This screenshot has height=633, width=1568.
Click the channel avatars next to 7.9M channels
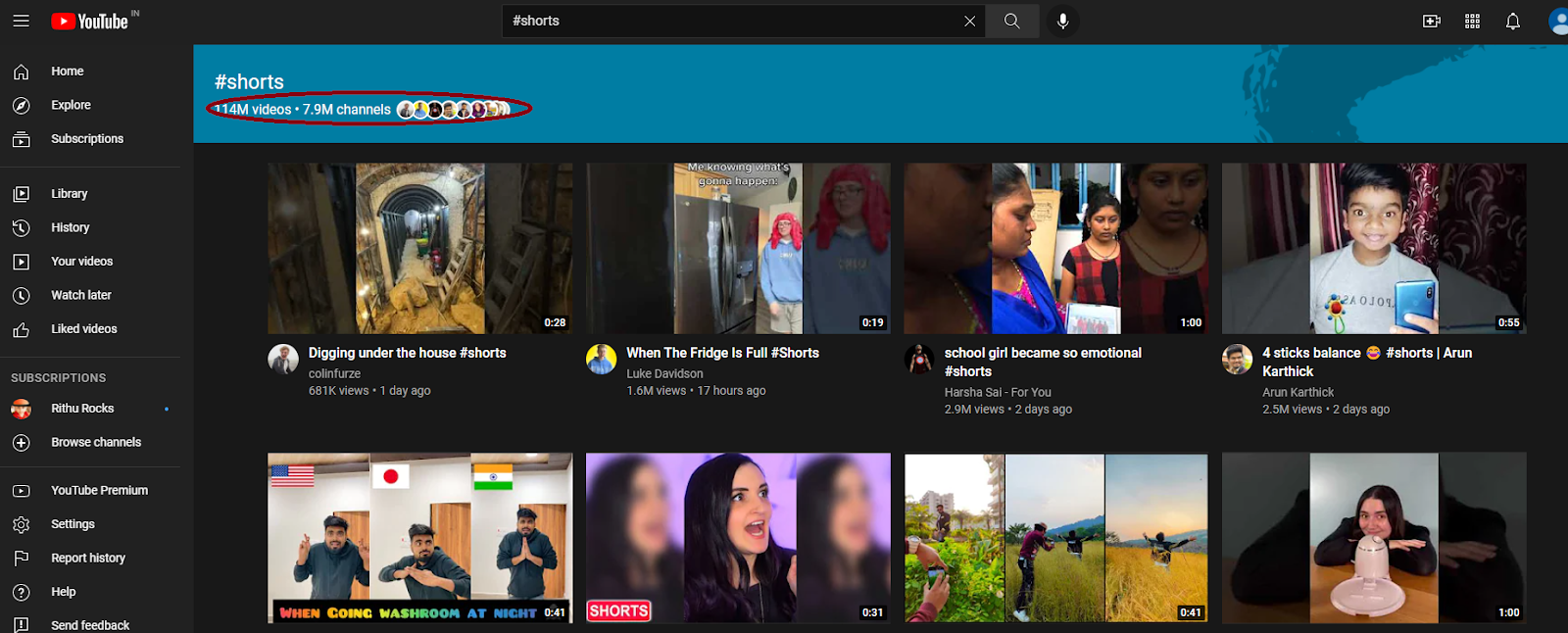[x=453, y=110]
